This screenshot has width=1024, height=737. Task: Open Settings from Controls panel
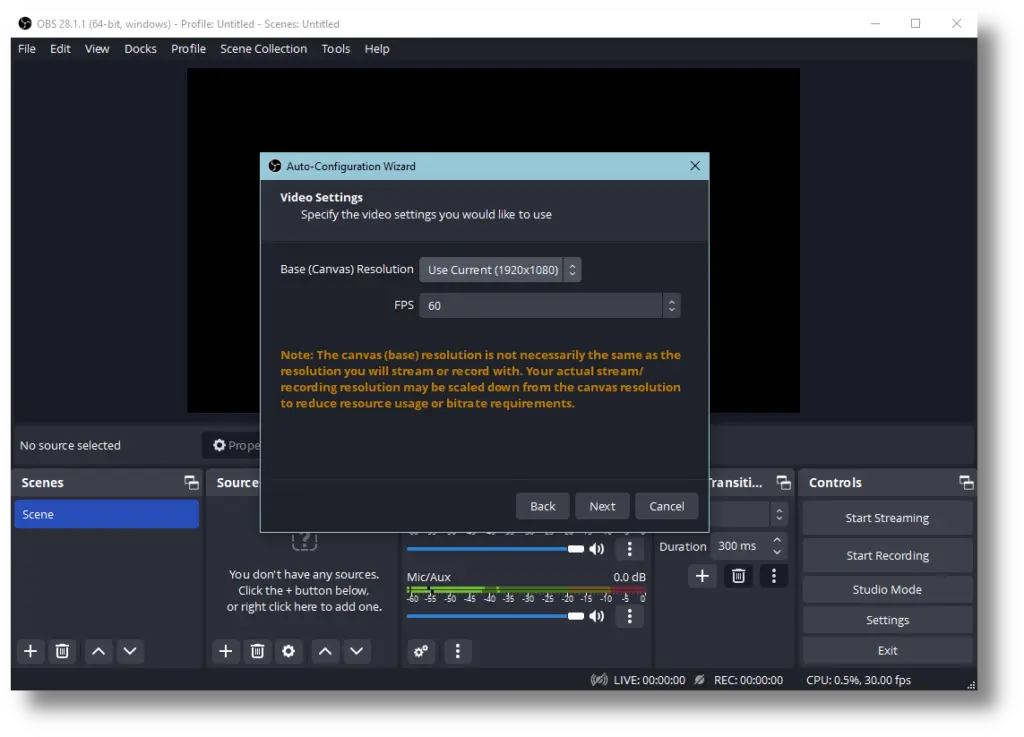coord(887,620)
